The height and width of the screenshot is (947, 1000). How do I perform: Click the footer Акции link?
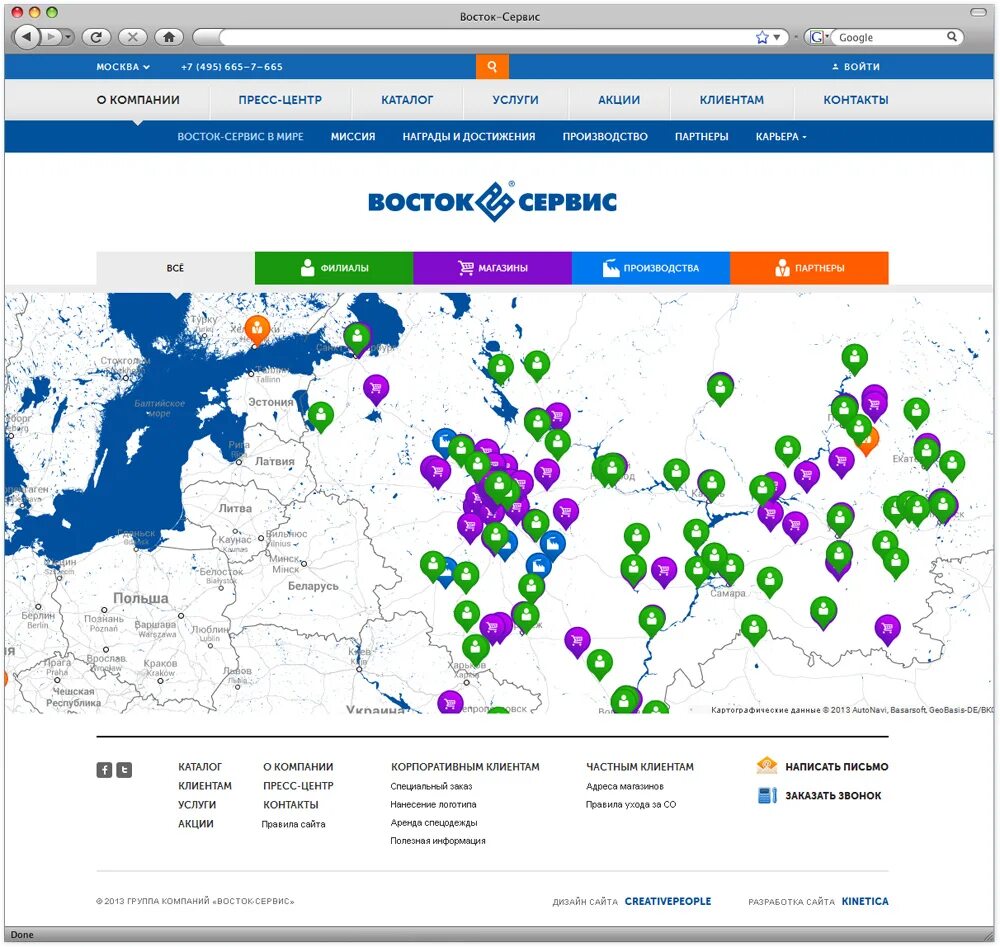(195, 824)
